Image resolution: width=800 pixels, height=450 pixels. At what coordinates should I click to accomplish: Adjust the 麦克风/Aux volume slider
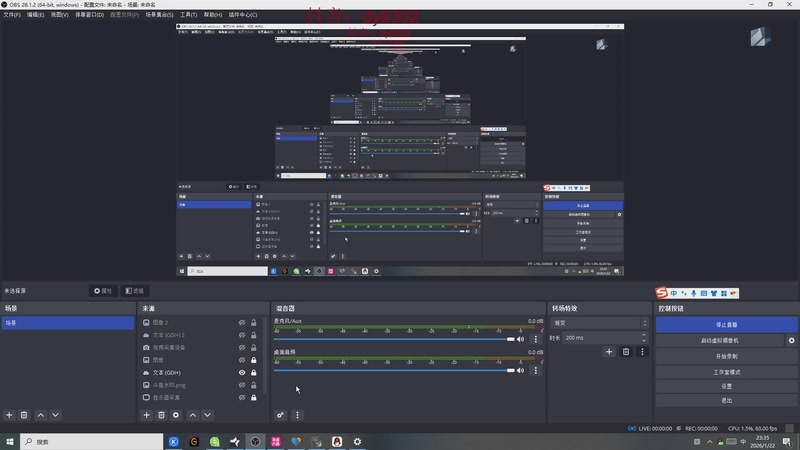click(x=394, y=339)
